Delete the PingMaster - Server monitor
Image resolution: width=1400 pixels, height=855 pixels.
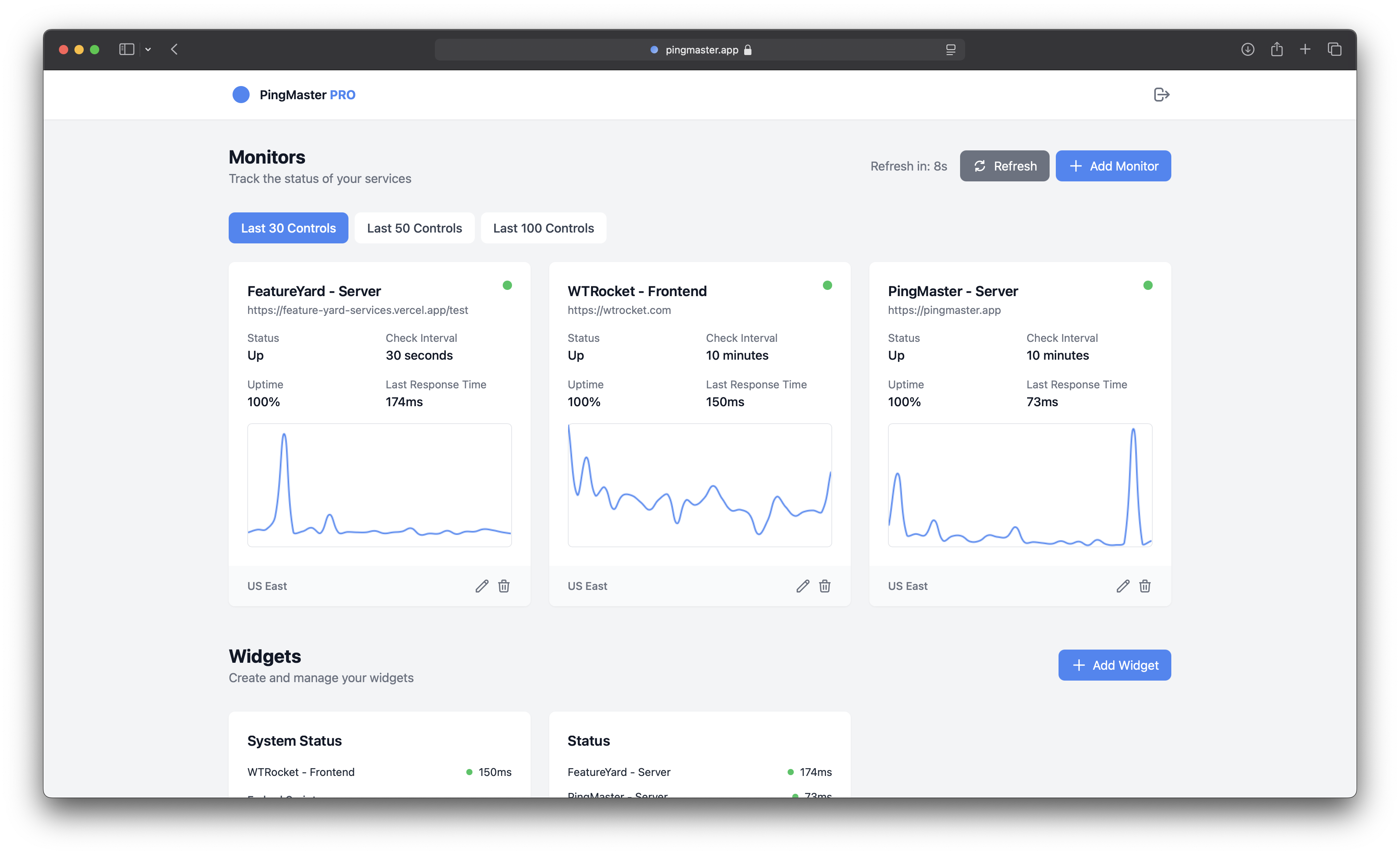pyautogui.click(x=1145, y=586)
